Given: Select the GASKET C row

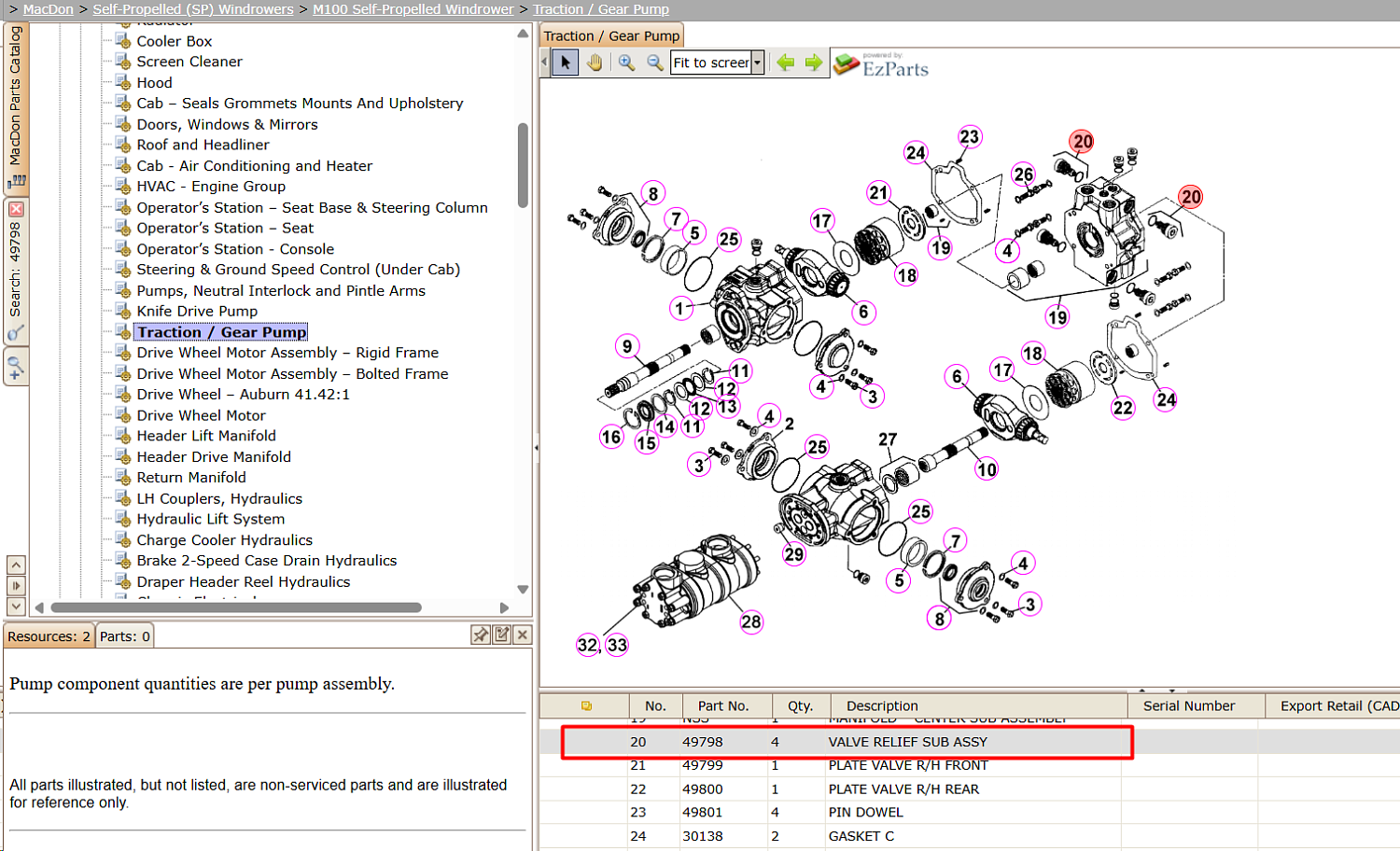Looking at the screenshot, I should (970, 836).
